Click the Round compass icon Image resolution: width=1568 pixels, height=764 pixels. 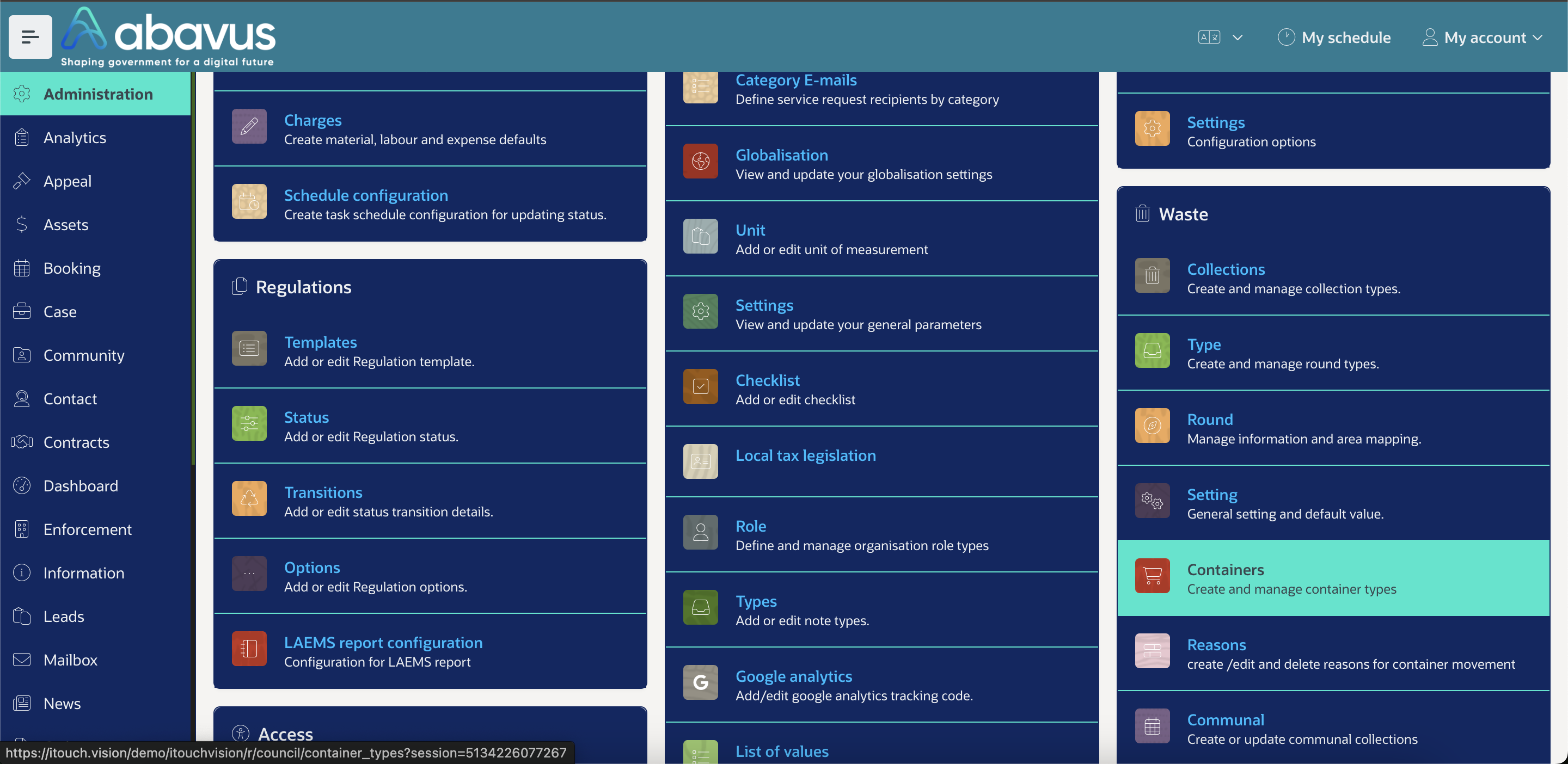pyautogui.click(x=1151, y=425)
